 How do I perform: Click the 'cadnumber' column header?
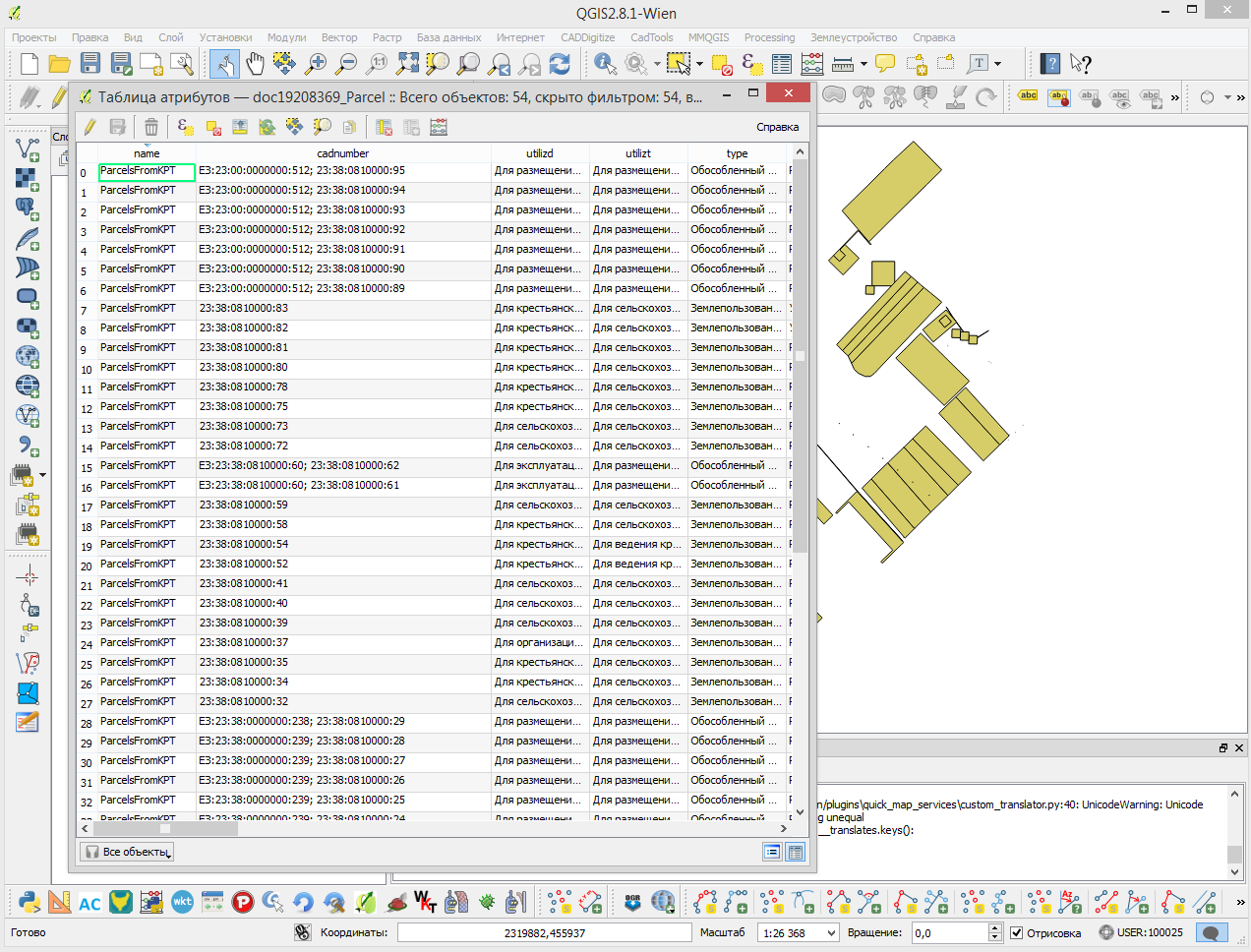coord(342,153)
